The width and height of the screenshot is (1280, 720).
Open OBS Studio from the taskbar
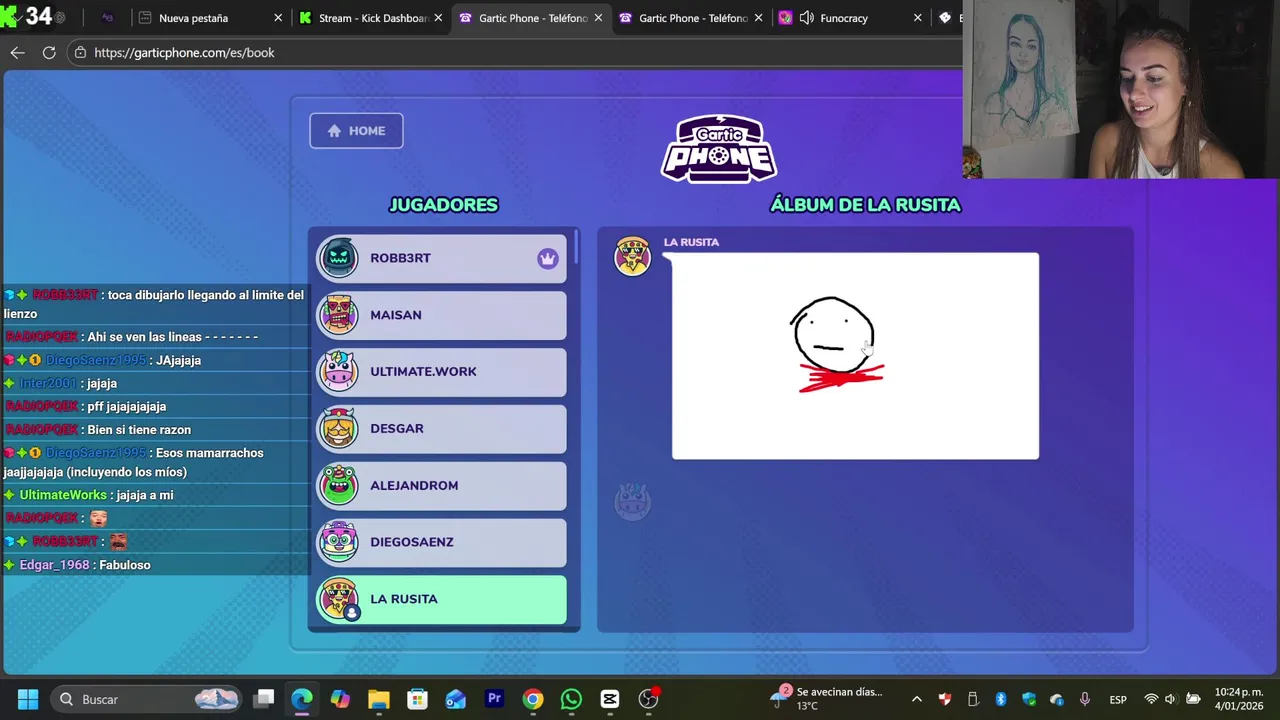click(x=648, y=699)
